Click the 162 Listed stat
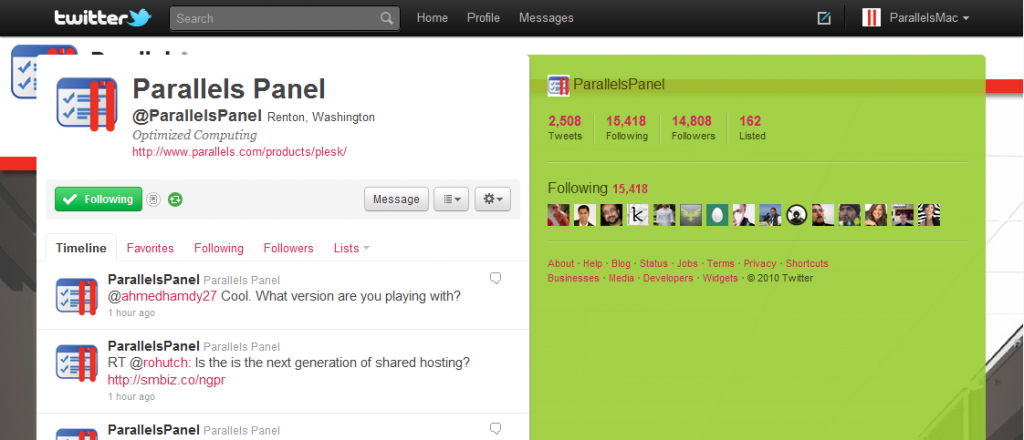 point(752,127)
